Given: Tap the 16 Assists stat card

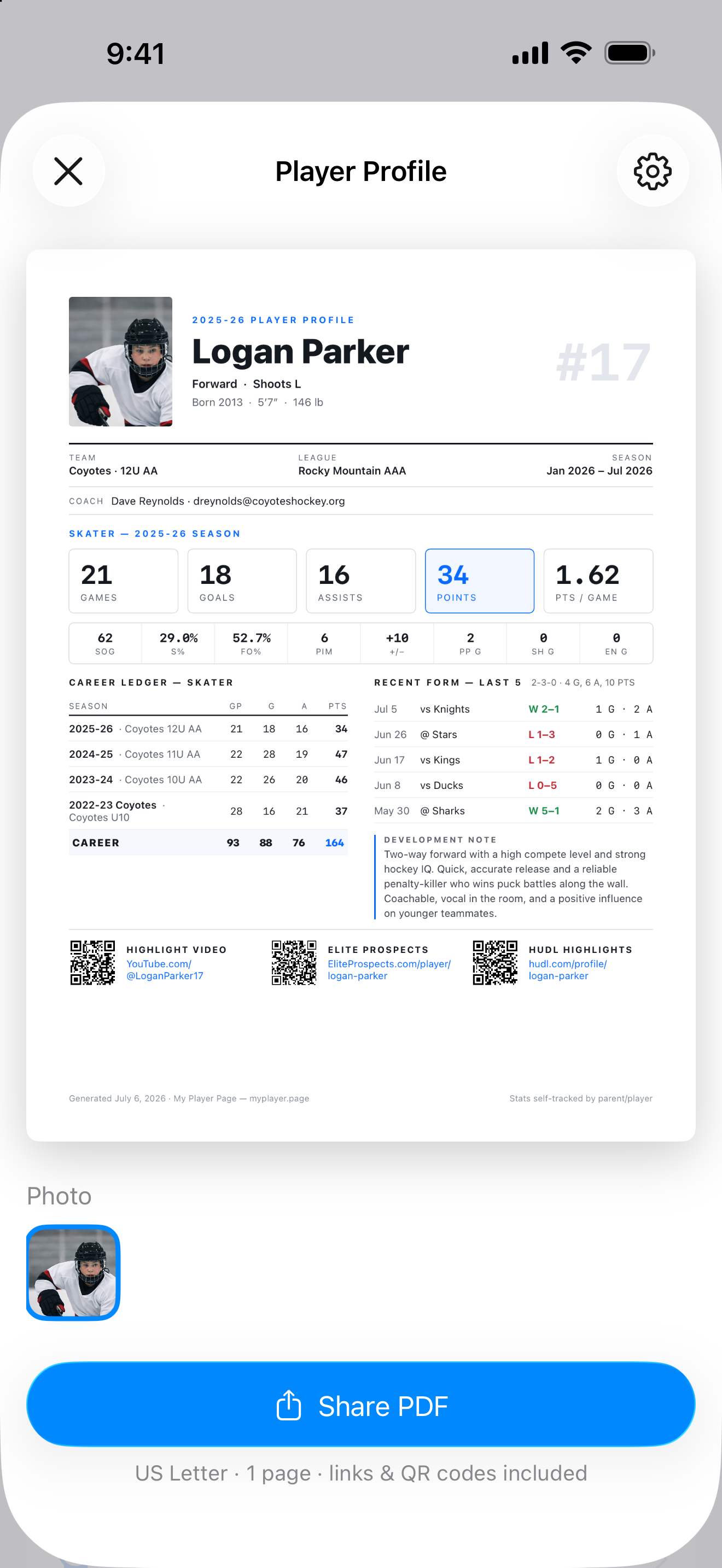Looking at the screenshot, I should click(x=361, y=581).
